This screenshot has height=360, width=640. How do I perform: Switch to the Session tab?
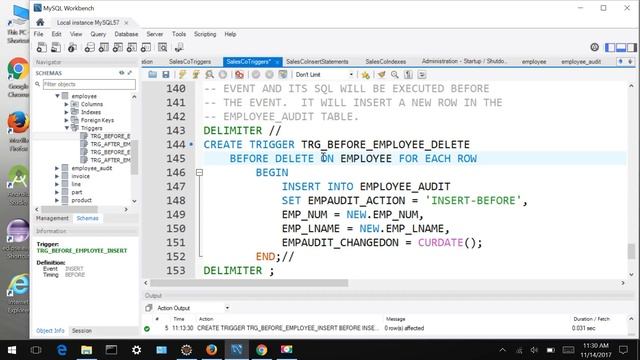pos(82,331)
